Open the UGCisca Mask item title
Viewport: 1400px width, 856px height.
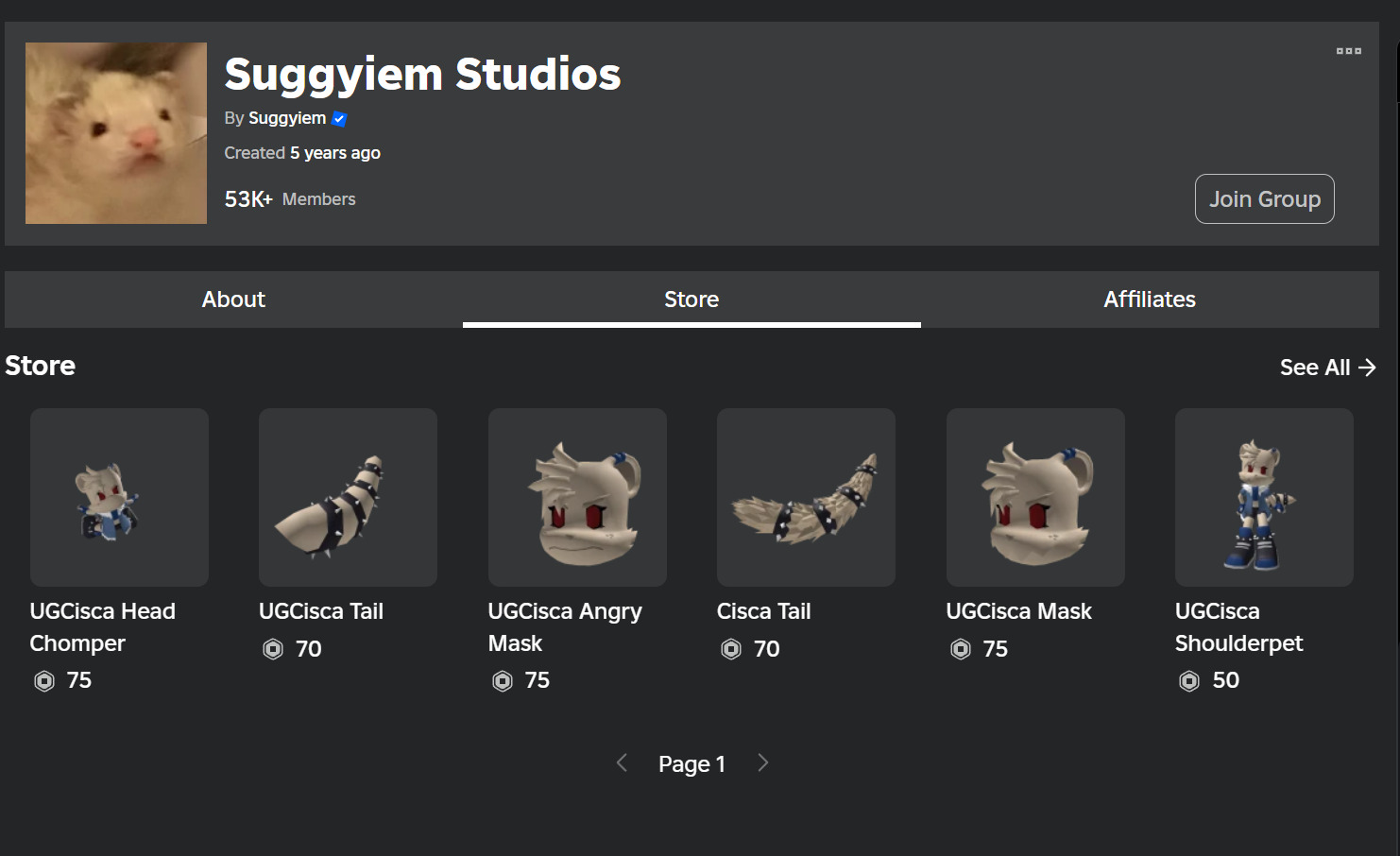click(1018, 611)
